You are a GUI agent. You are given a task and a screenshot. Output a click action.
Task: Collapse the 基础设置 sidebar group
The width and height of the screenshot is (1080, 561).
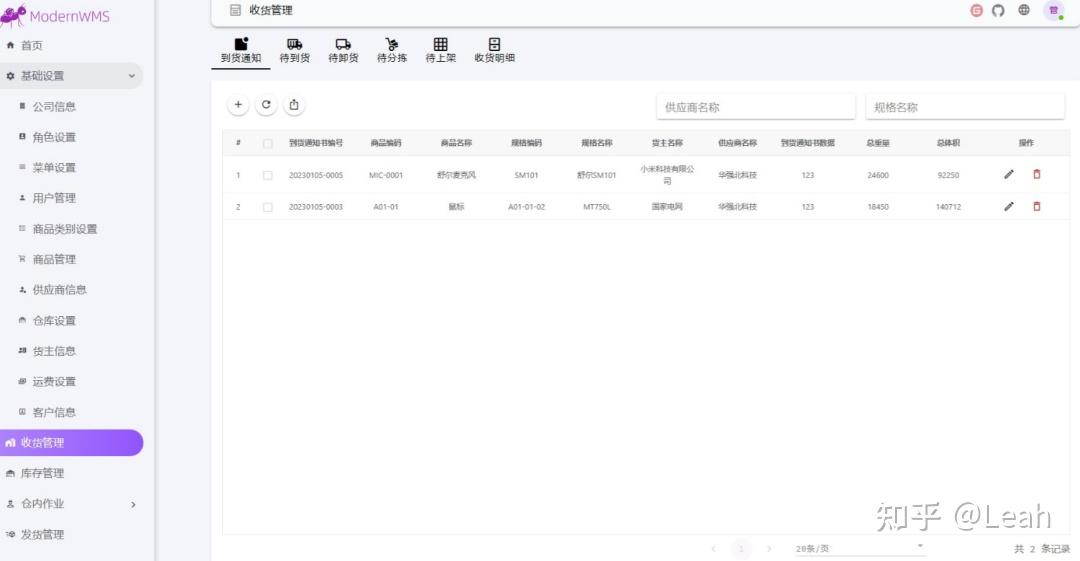pos(72,76)
